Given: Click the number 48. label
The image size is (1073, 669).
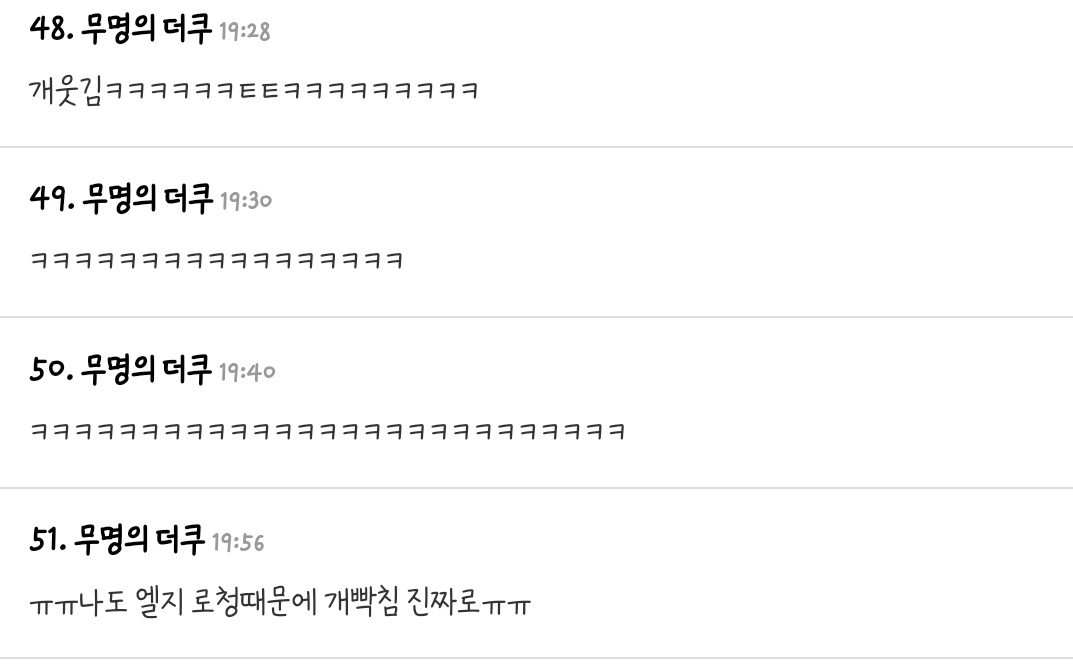Looking at the screenshot, I should click(51, 29).
